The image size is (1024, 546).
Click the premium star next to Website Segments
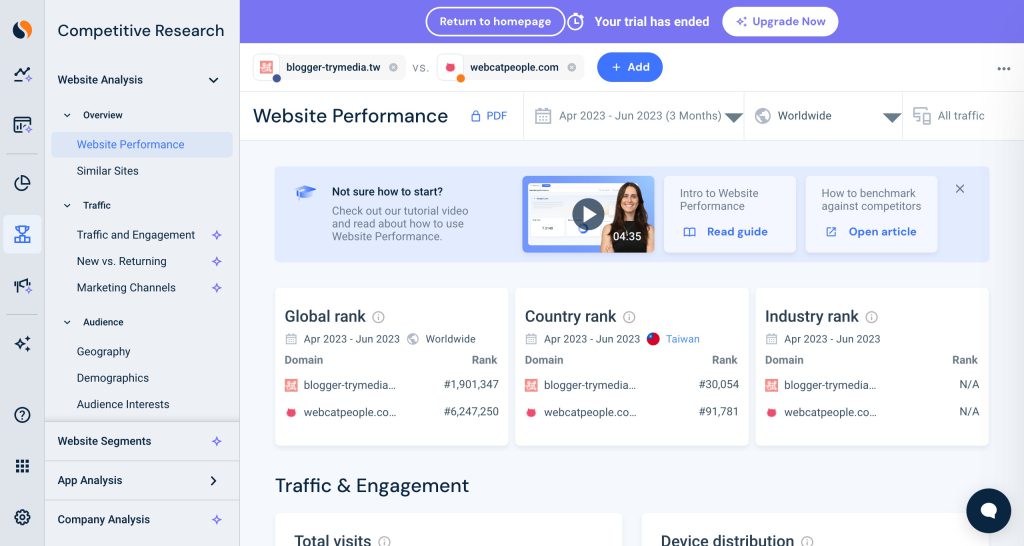[x=217, y=442]
